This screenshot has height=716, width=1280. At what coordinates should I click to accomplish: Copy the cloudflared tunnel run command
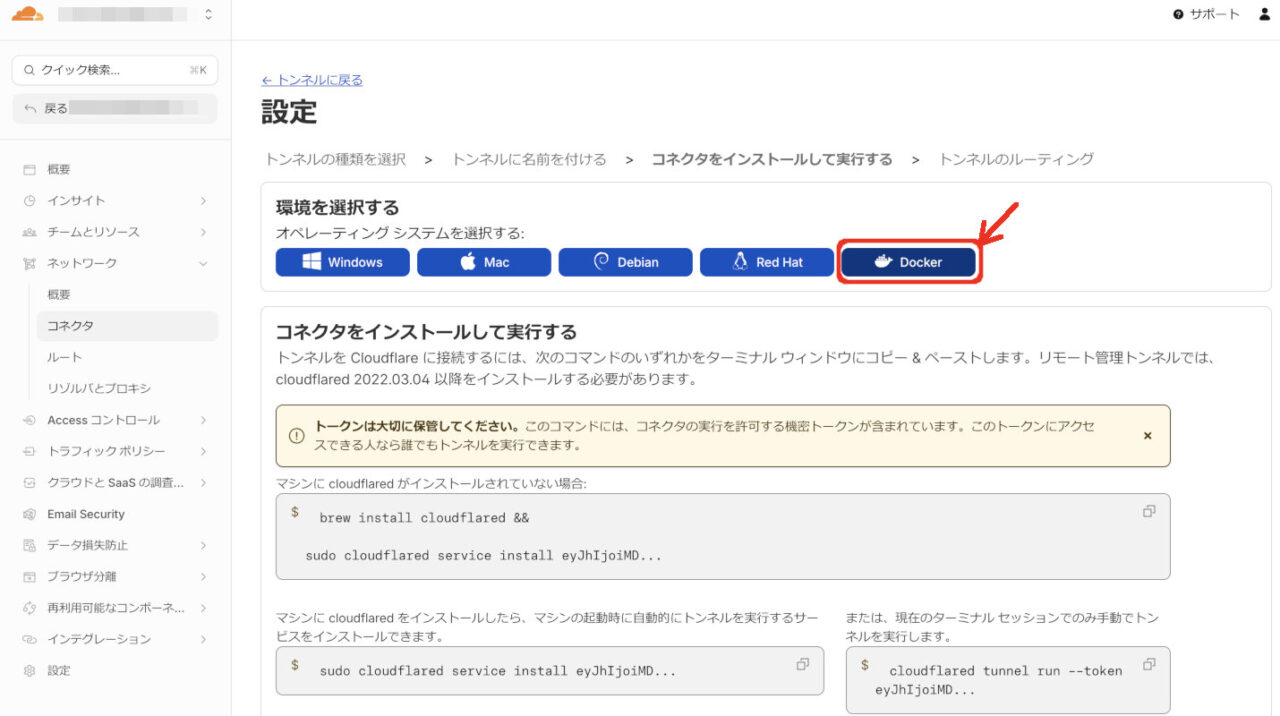(x=1149, y=664)
